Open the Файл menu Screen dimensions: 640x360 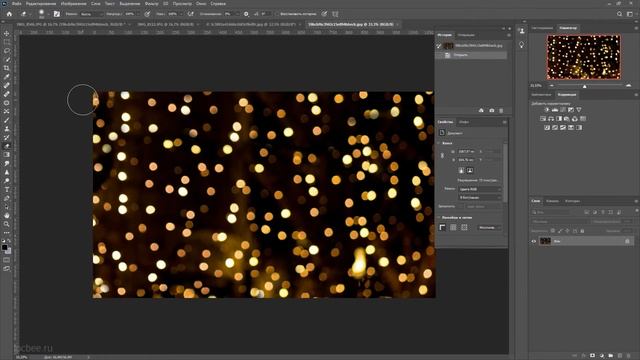pyautogui.click(x=17, y=3)
